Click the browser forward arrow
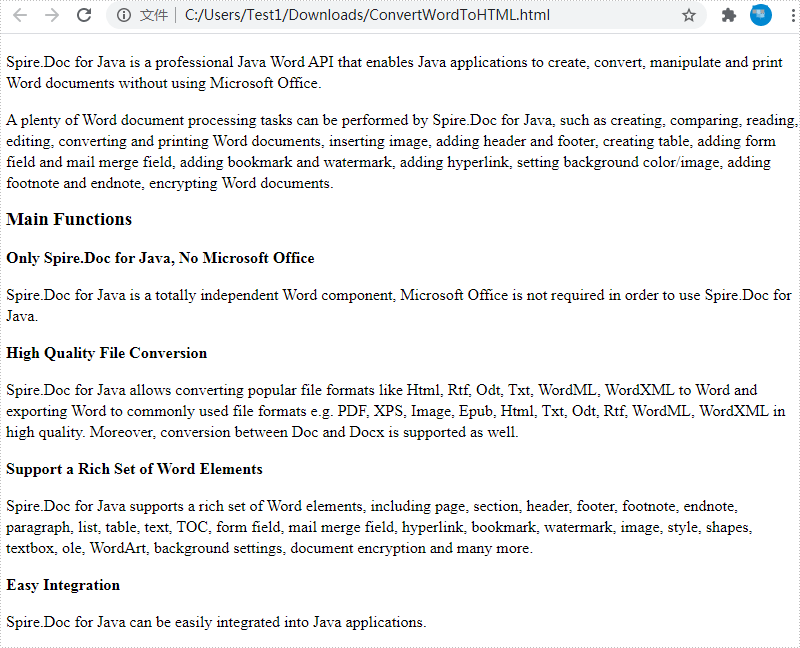This screenshot has height=648, width=800. pyautogui.click(x=52, y=15)
